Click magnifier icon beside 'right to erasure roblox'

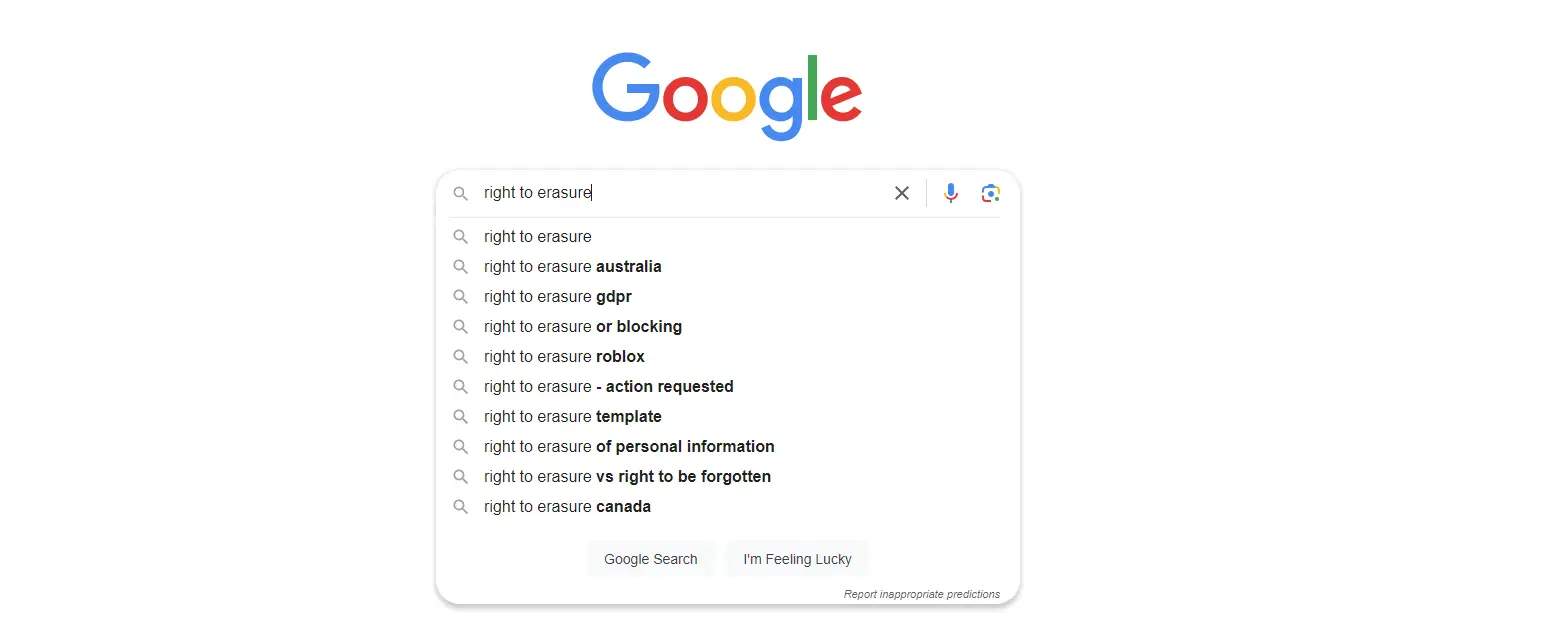460,357
